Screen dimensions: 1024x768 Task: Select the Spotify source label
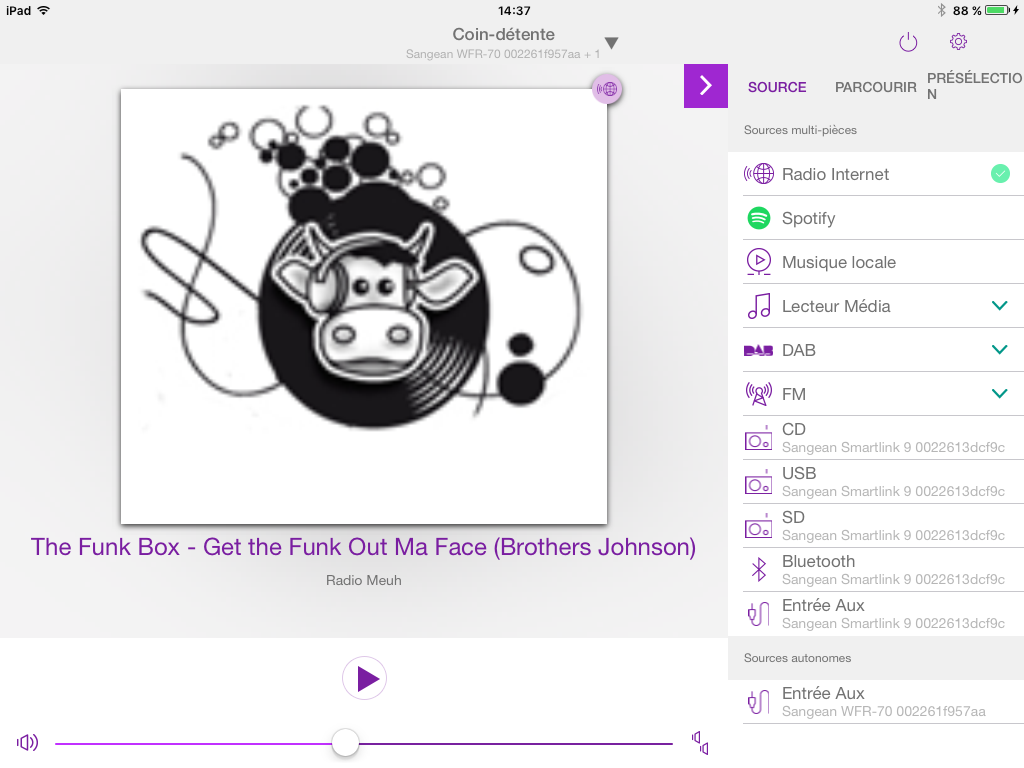[x=808, y=218]
